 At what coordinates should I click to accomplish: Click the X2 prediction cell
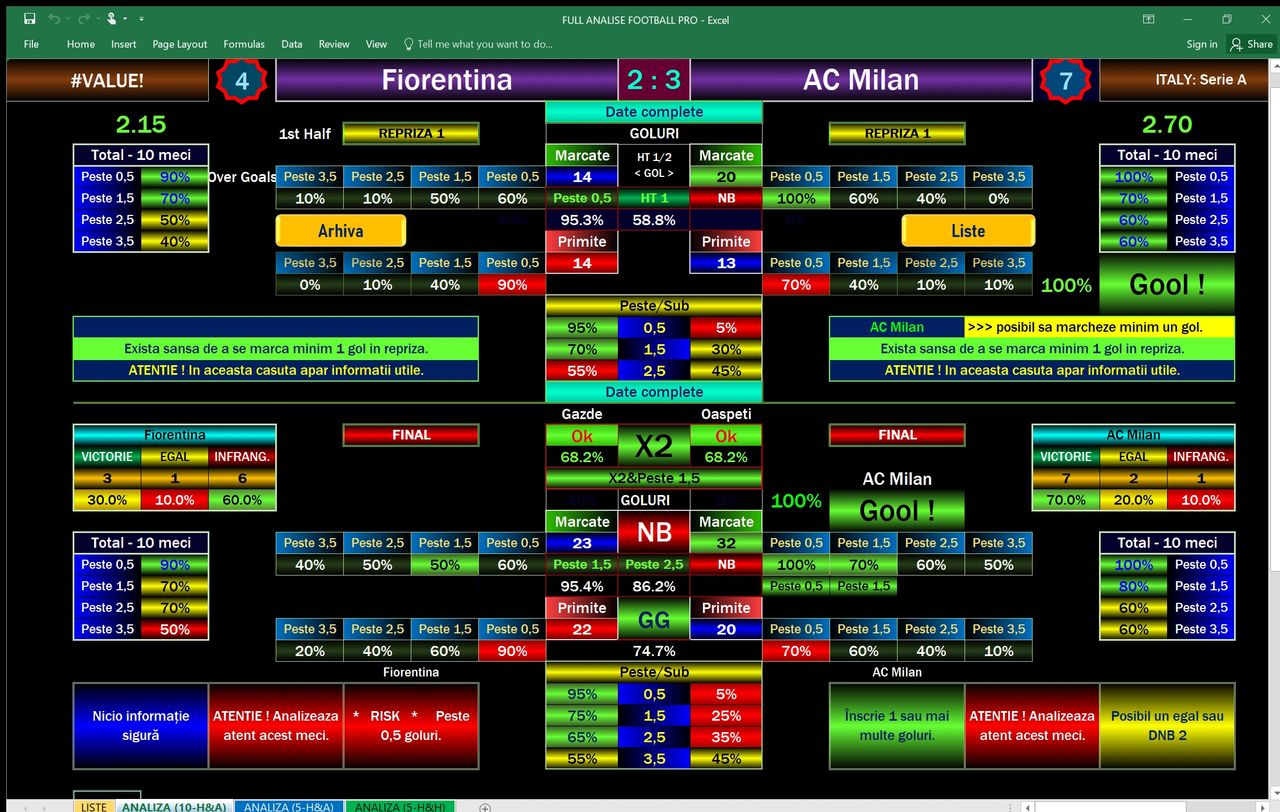(654, 446)
